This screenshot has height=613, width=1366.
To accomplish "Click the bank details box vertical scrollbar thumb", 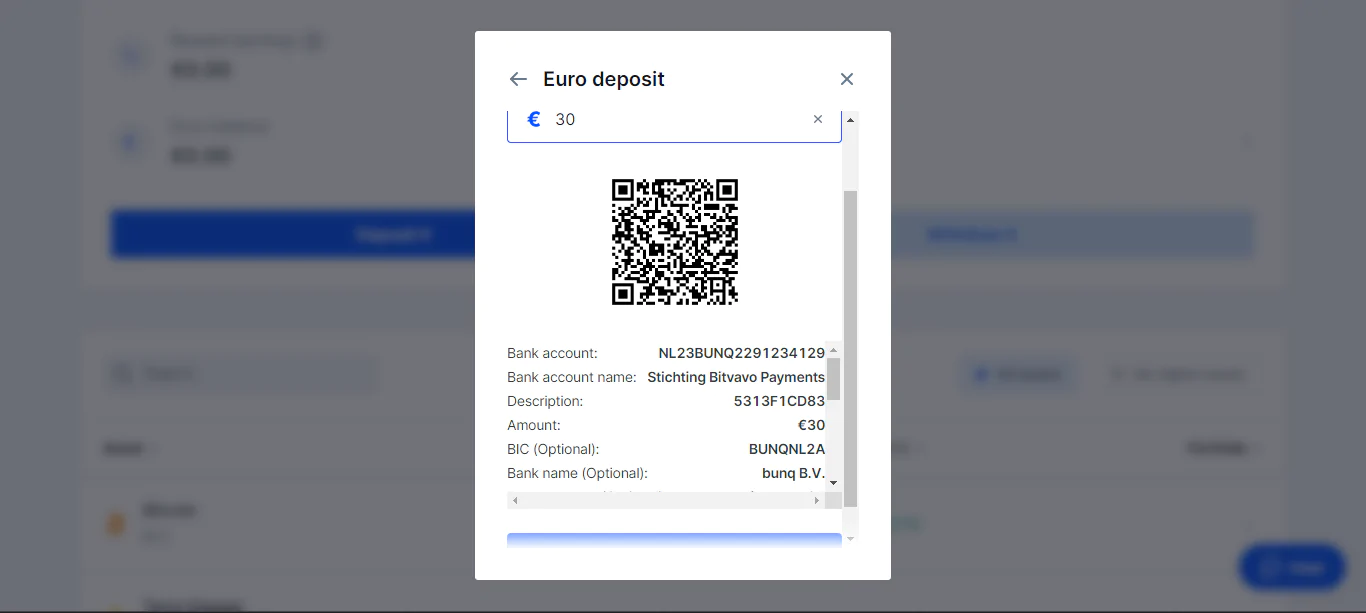I will pyautogui.click(x=834, y=379).
